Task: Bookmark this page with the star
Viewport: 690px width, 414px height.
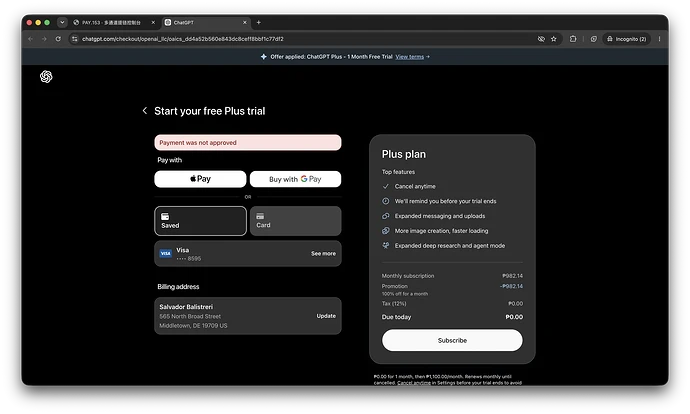Action: pyautogui.click(x=554, y=39)
